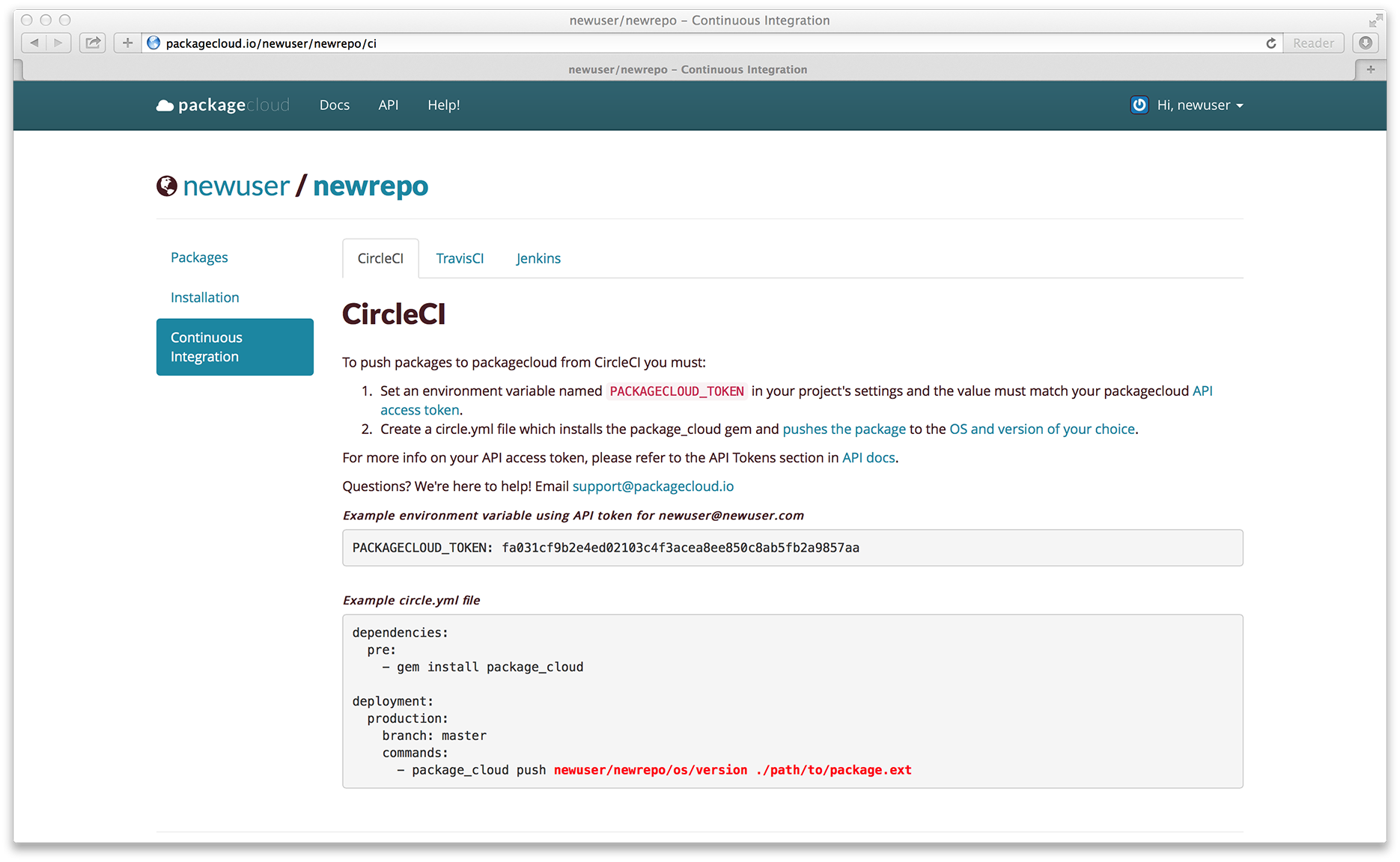Click the packagecloud cloud logo
The height and width of the screenshot is (862, 1400).
pyautogui.click(x=222, y=106)
